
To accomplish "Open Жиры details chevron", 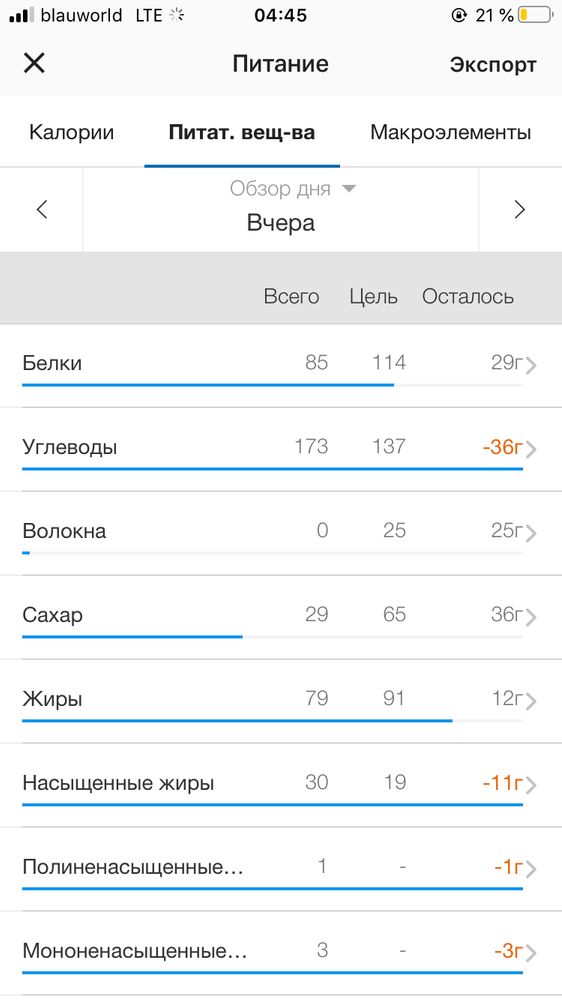I will tap(531, 702).
